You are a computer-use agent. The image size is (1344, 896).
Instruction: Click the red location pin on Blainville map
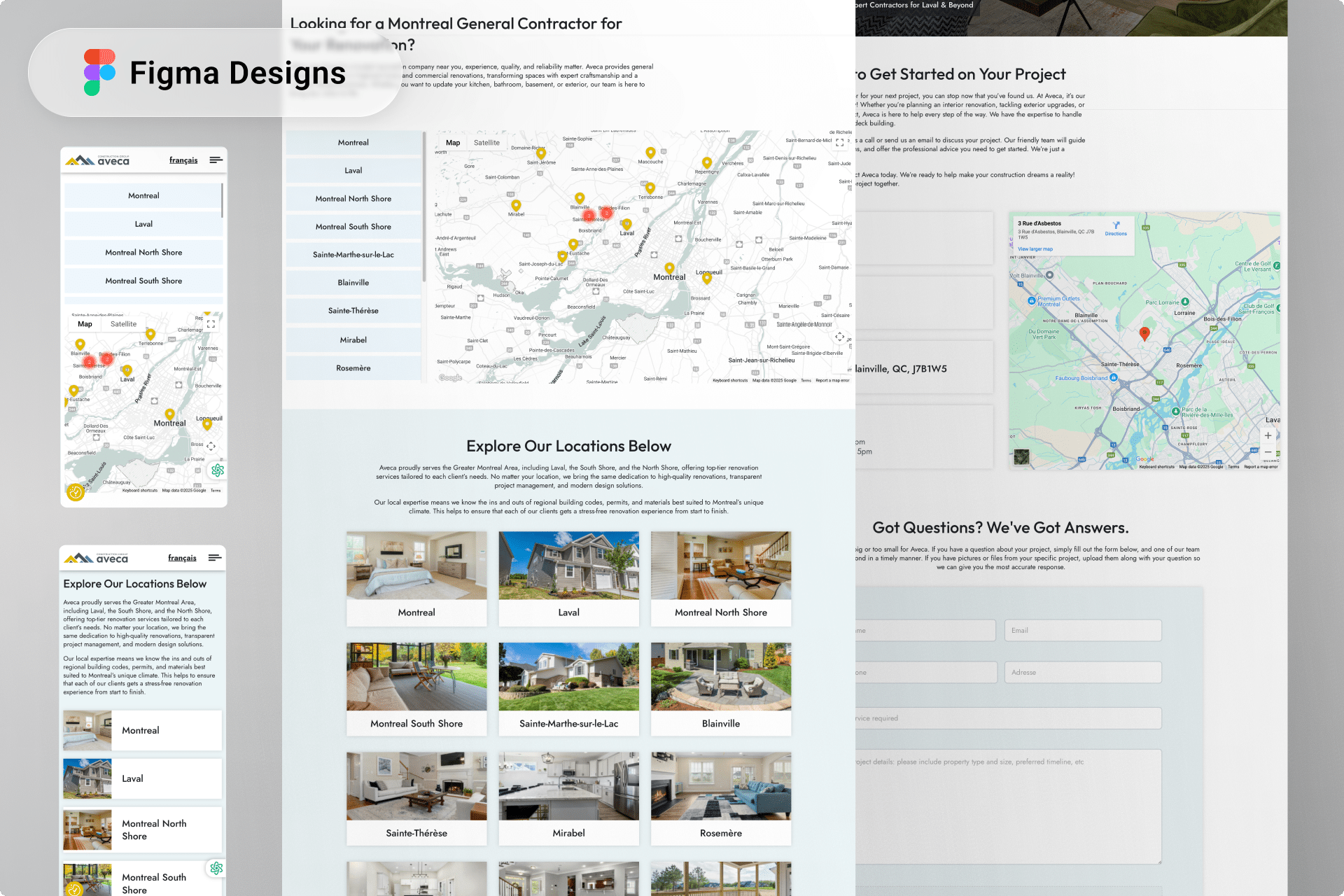pyautogui.click(x=1144, y=333)
